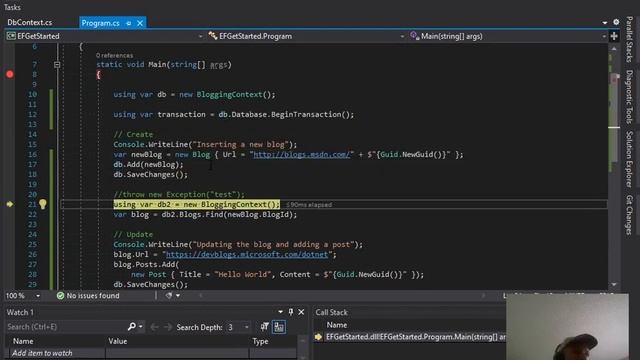Click the split editor plus icon
Viewport: 640px width, 360px height.
pyautogui.click(x=614, y=36)
